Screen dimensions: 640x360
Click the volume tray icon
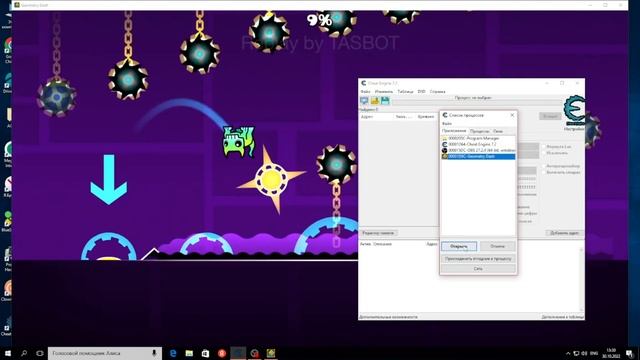584,353
